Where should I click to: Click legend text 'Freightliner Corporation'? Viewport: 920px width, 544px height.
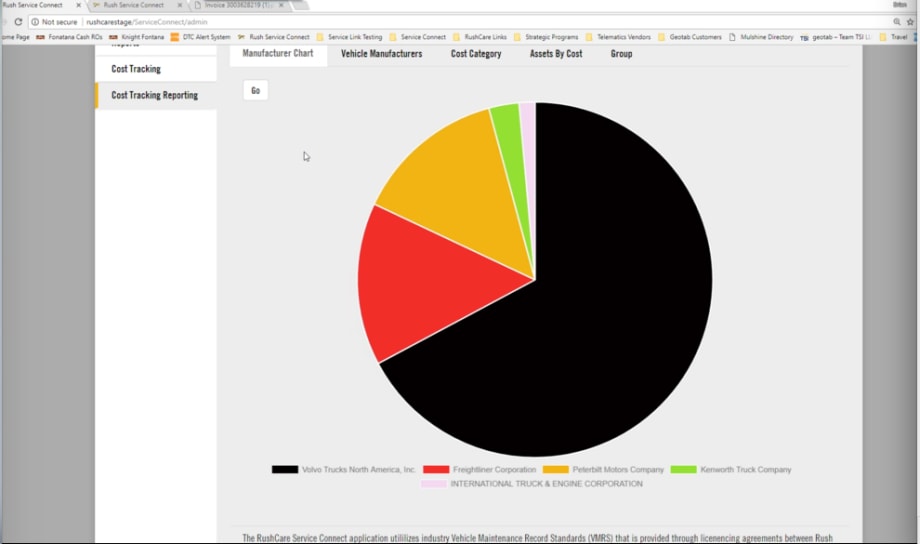pyautogui.click(x=495, y=469)
